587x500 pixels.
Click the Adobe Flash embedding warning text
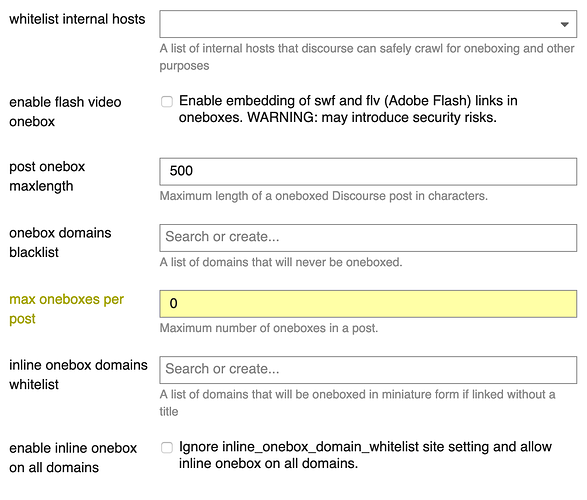348,109
